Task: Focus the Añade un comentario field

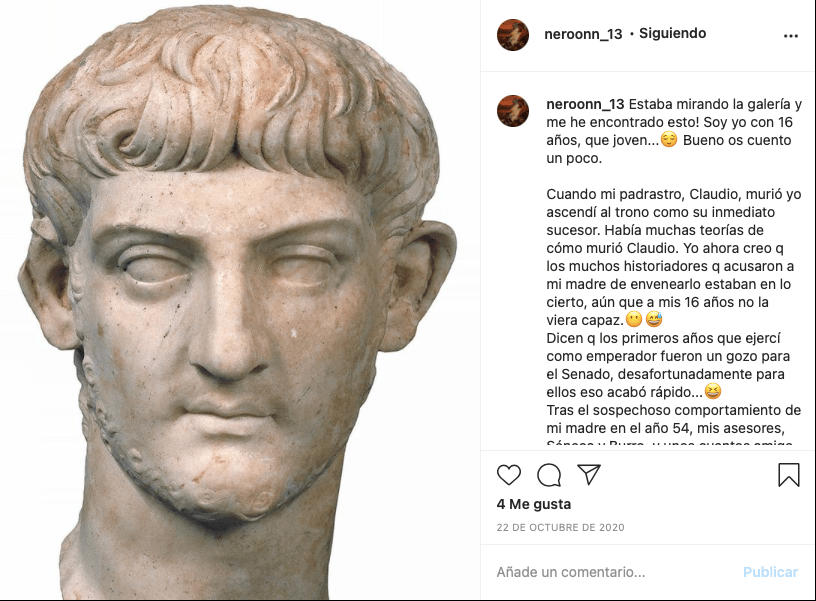Action: tap(614, 572)
